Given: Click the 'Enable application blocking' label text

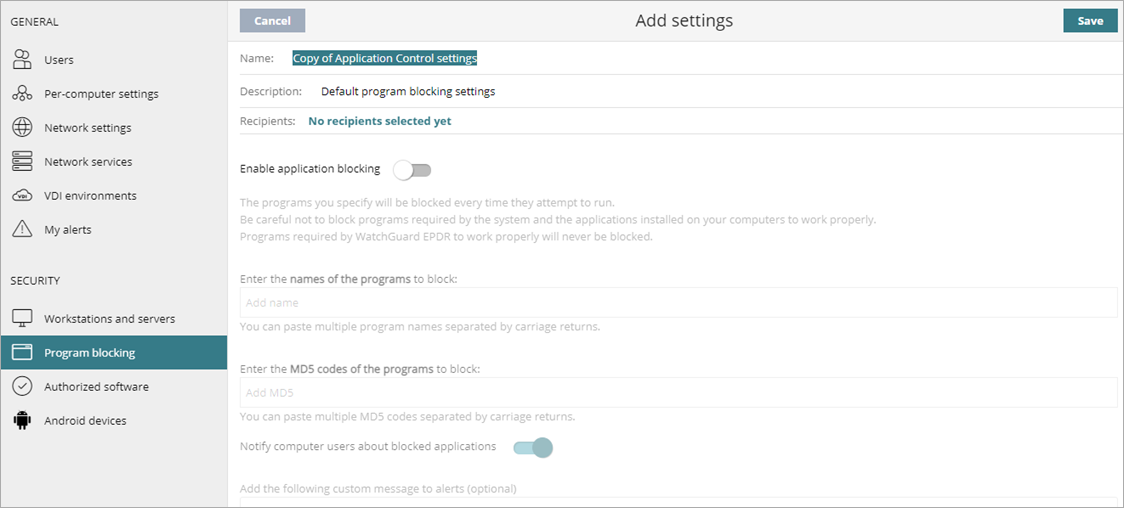Looking at the screenshot, I should (x=310, y=169).
